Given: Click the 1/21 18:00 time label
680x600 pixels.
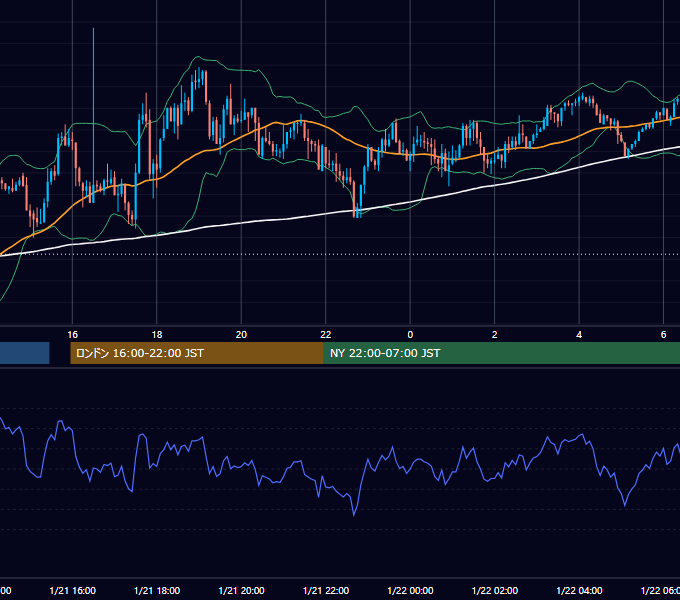Looking at the screenshot, I should (157, 590).
